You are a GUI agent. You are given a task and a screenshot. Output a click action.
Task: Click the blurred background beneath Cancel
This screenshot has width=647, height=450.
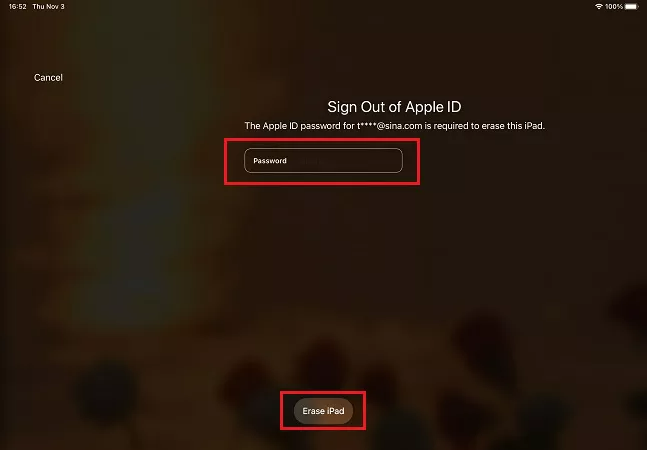coord(48,165)
